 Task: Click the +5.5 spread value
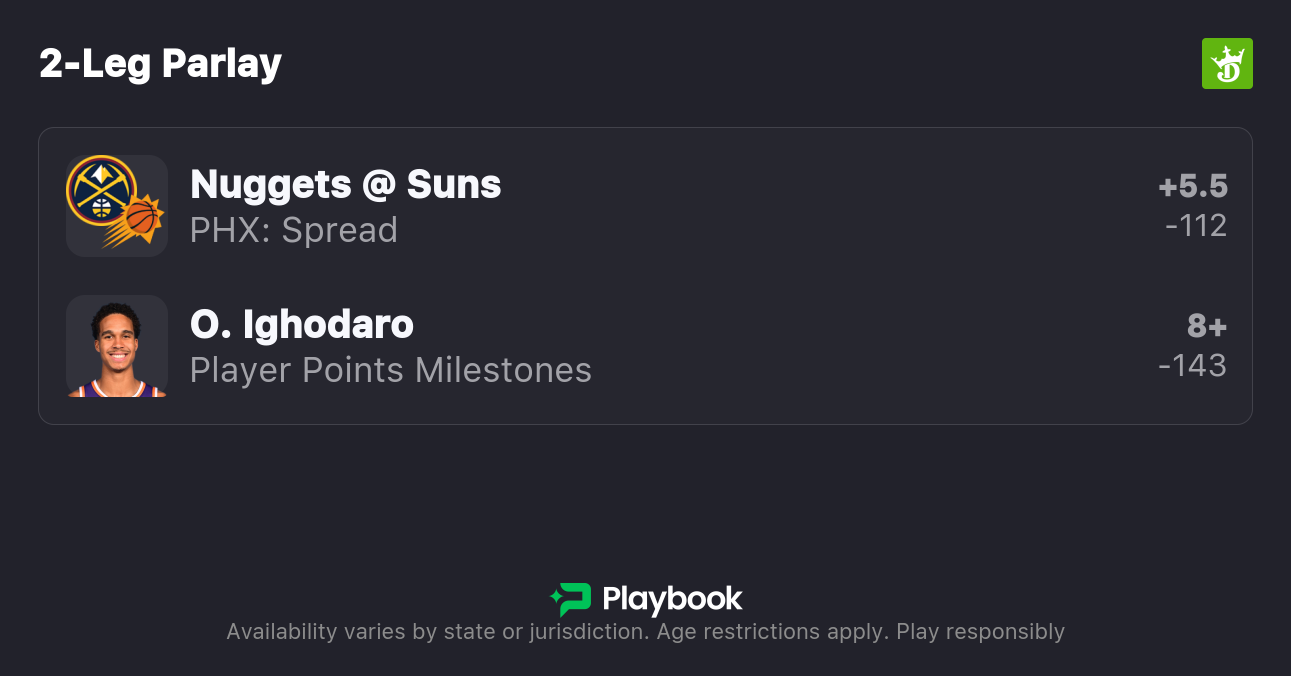click(1192, 186)
